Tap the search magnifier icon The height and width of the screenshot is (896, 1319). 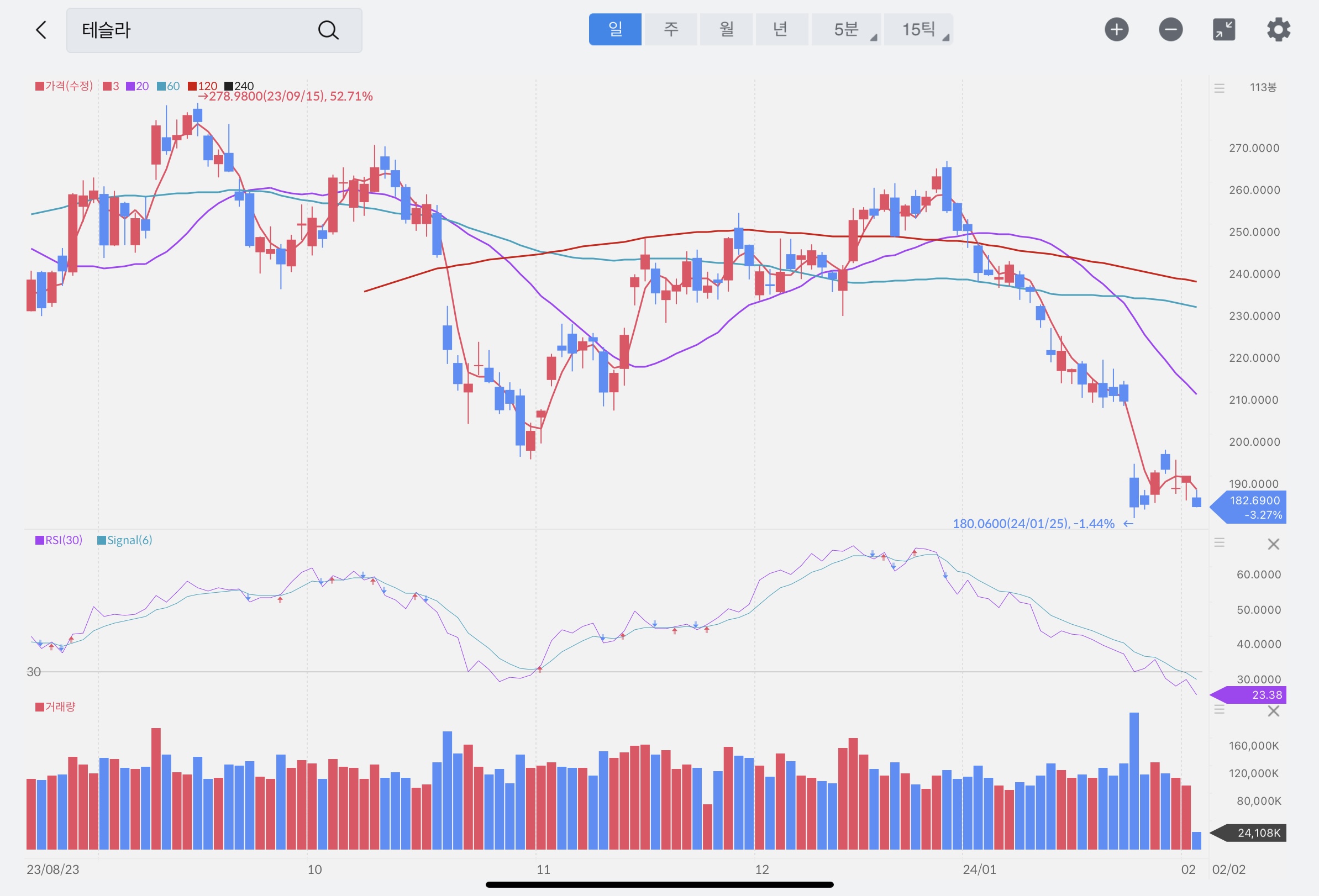(328, 29)
